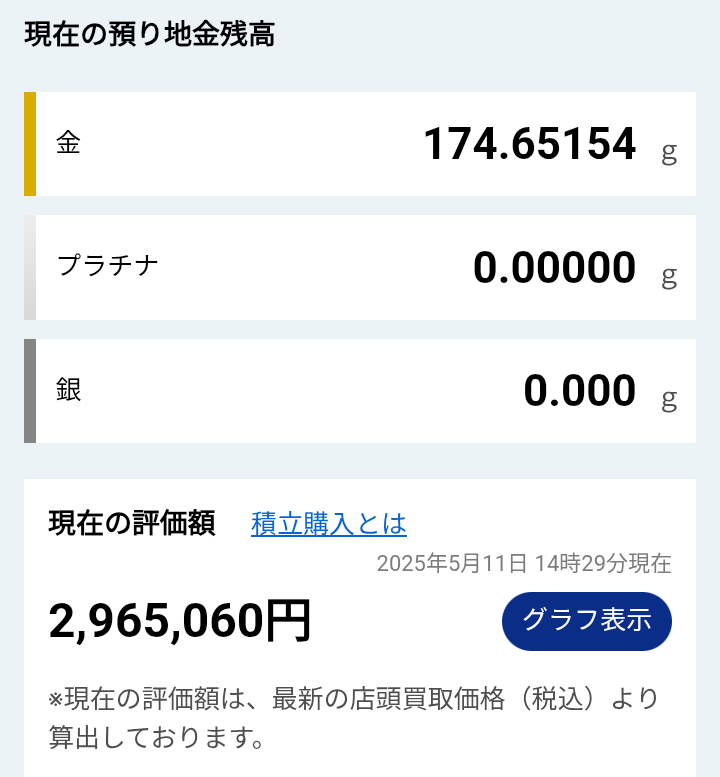The image size is (720, 777).
Task: Click the 2025年5月11日 14時29分現在 timestamp
Action: [524, 563]
